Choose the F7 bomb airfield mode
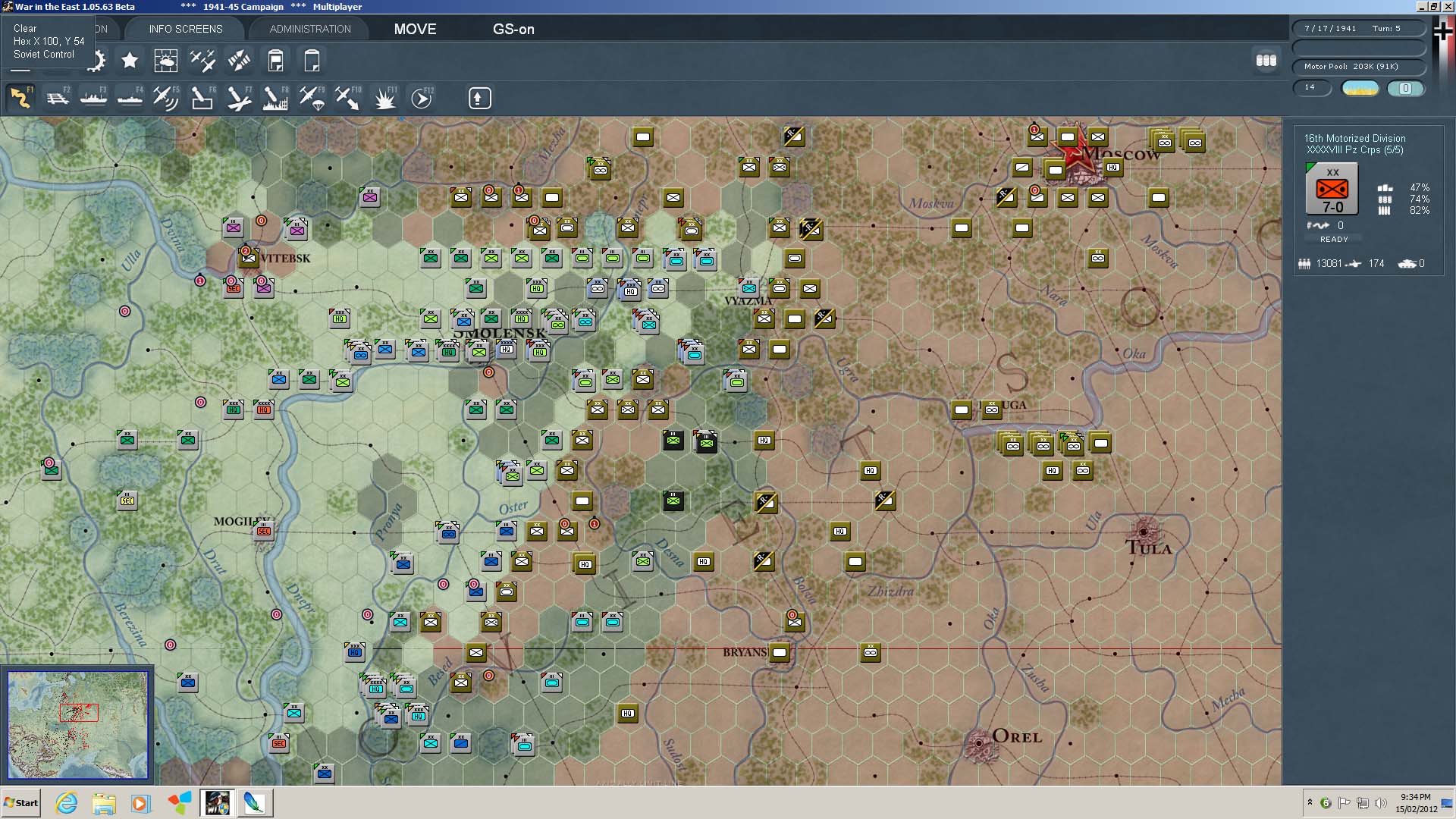This screenshot has width=1456, height=819. 239,98
